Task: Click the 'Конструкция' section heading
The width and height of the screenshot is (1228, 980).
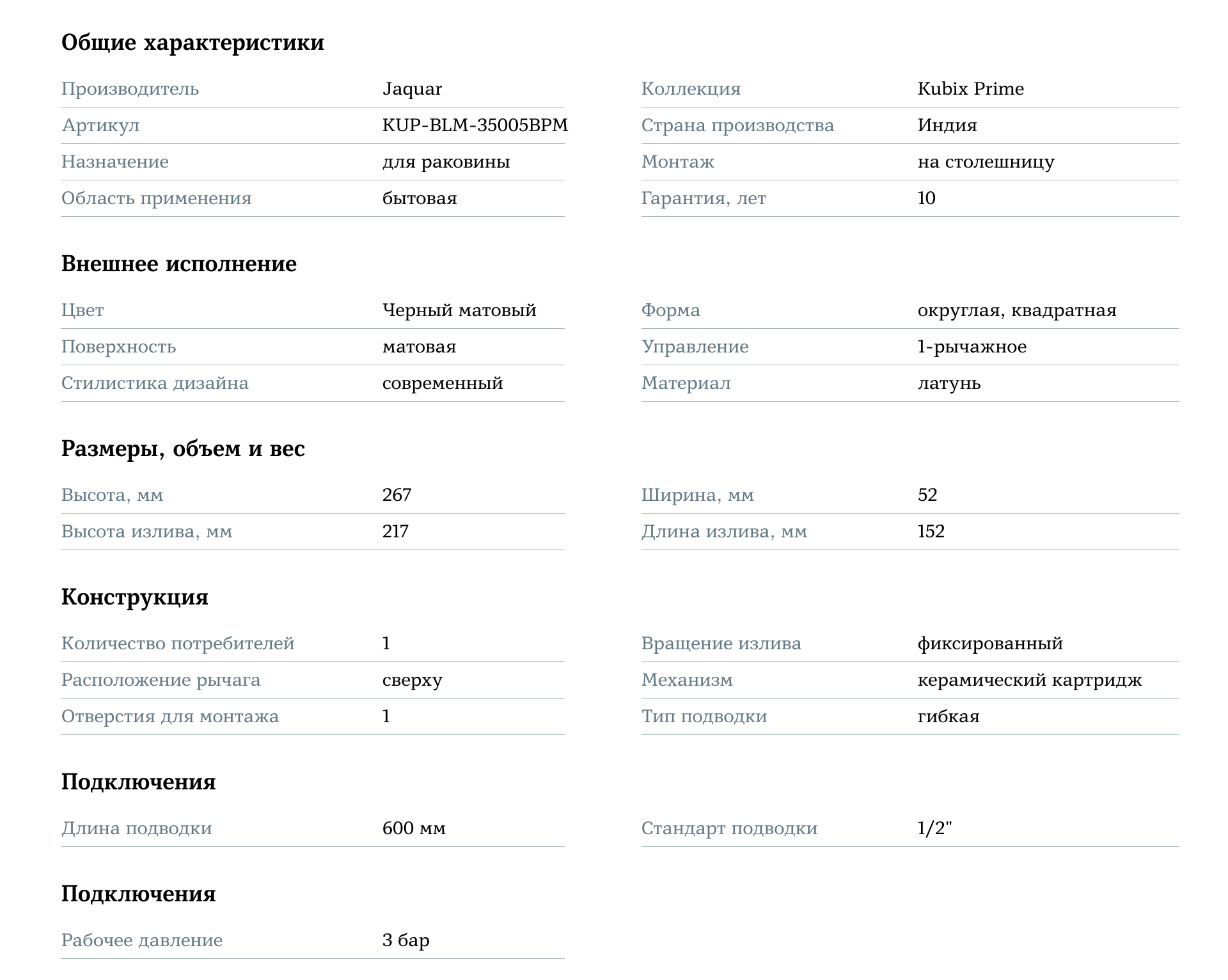Action: click(x=135, y=597)
